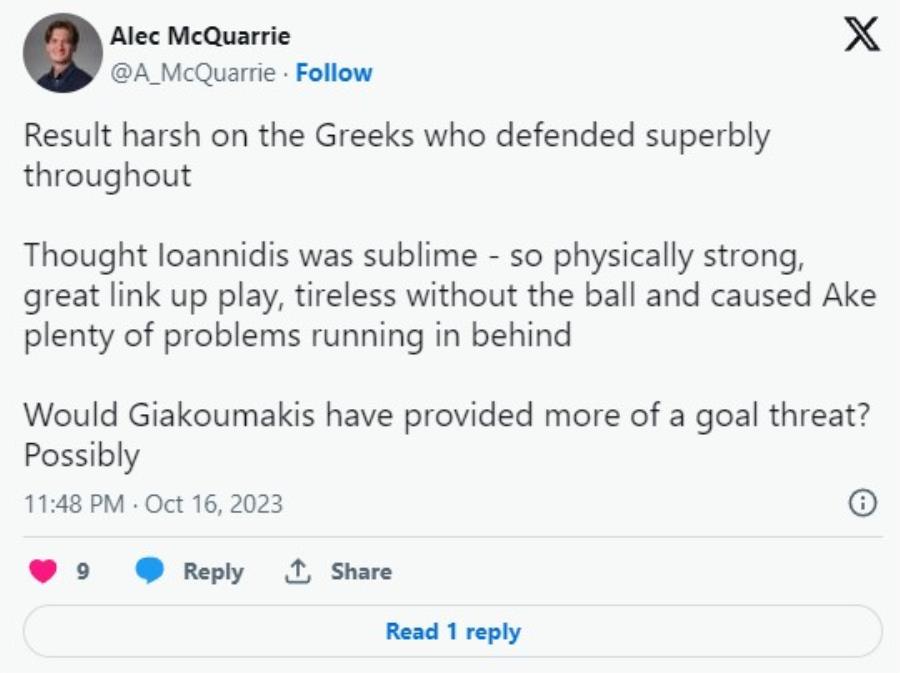This screenshot has width=900, height=673.
Task: Open the "Read 1 reply" button
Action: pos(452,631)
